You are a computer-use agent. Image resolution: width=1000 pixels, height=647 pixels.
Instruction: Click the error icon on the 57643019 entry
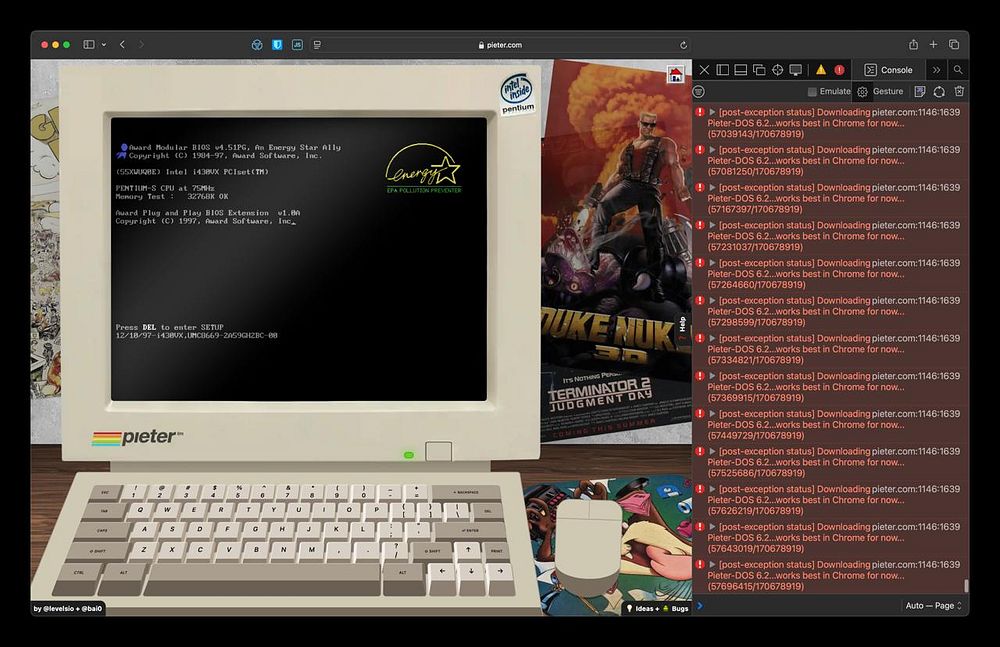pyautogui.click(x=700, y=526)
